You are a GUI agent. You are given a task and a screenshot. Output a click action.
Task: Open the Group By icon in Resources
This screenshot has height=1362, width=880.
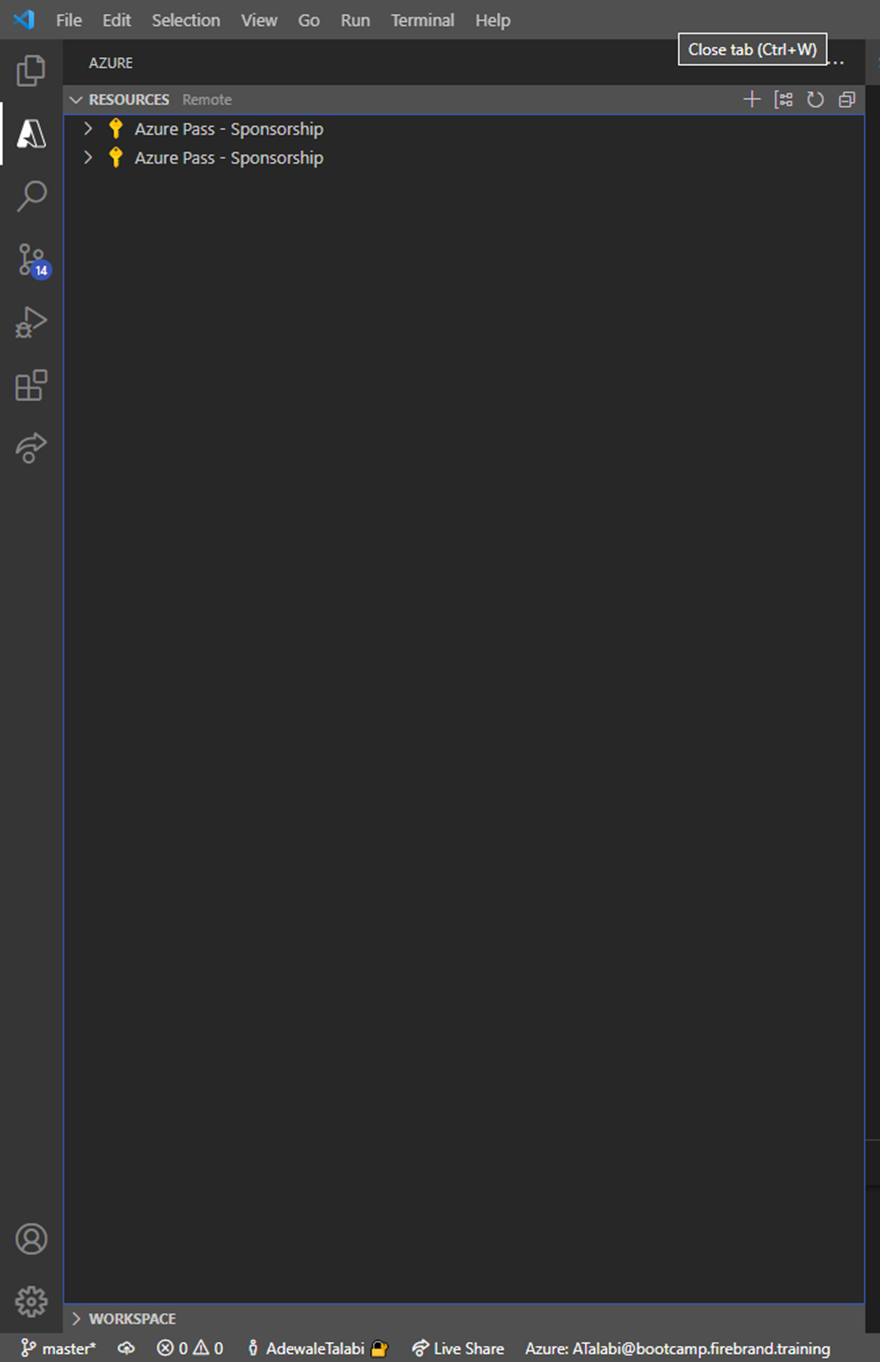[x=784, y=99]
